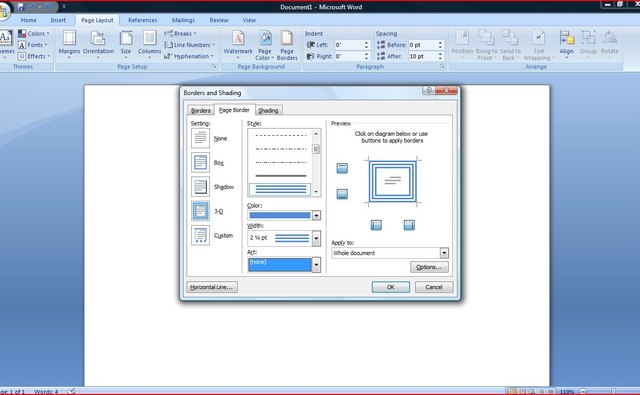Switch to the Shading tab
The height and width of the screenshot is (395, 640).
(x=269, y=110)
